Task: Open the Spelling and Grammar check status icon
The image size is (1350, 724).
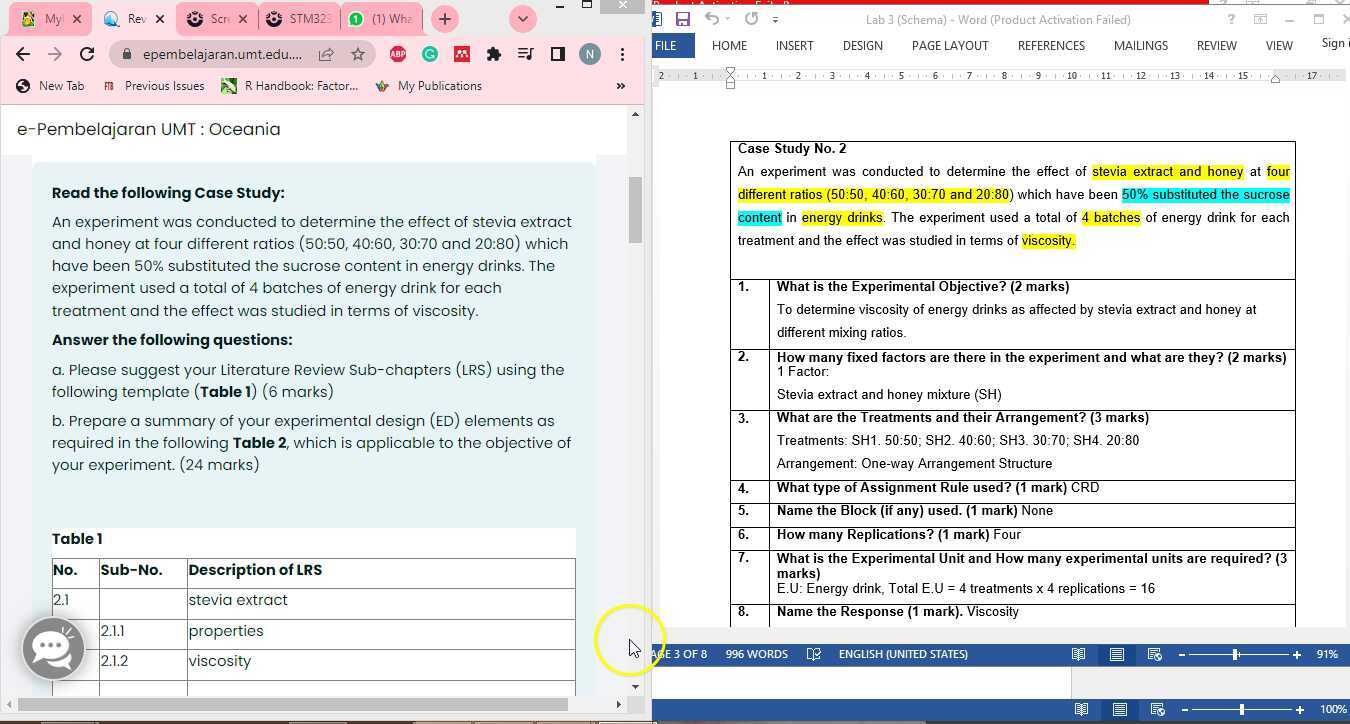Action: click(x=814, y=654)
